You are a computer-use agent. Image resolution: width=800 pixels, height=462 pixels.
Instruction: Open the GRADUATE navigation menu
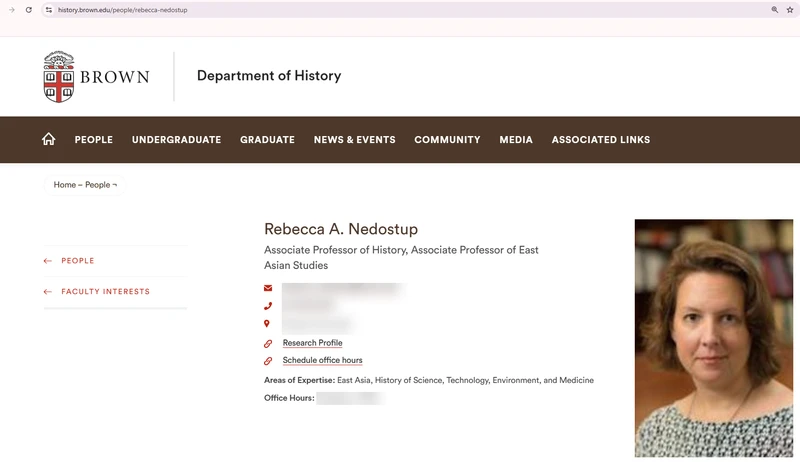click(x=267, y=140)
